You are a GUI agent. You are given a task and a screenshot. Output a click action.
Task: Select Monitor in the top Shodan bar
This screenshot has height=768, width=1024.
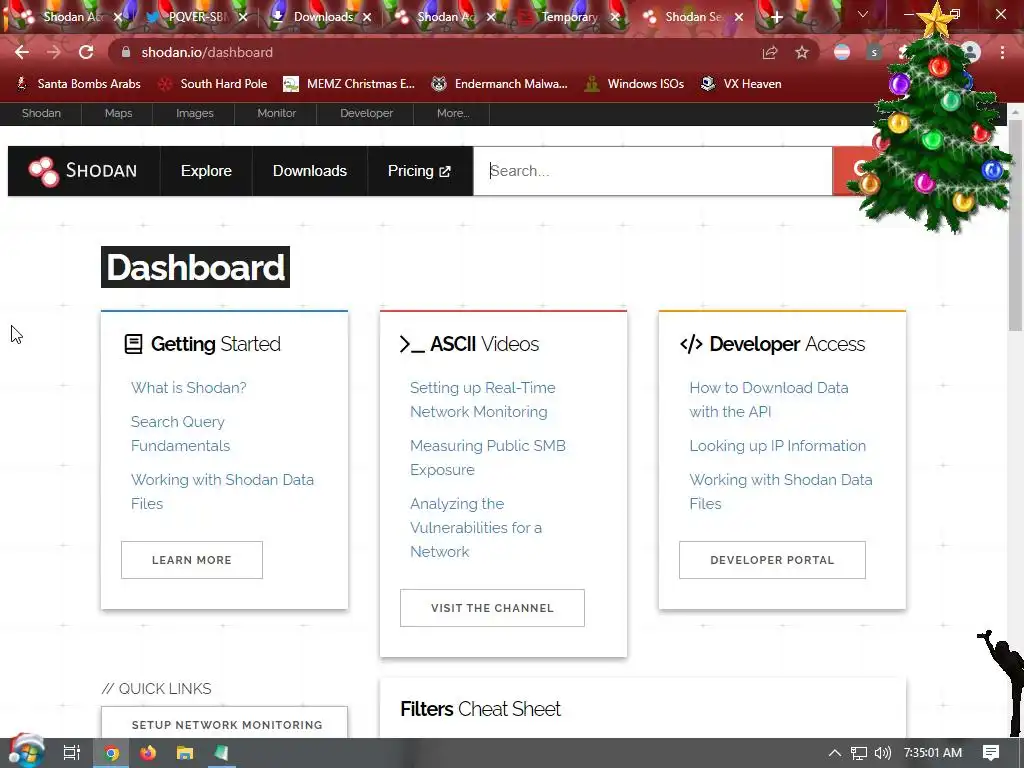[x=276, y=113]
